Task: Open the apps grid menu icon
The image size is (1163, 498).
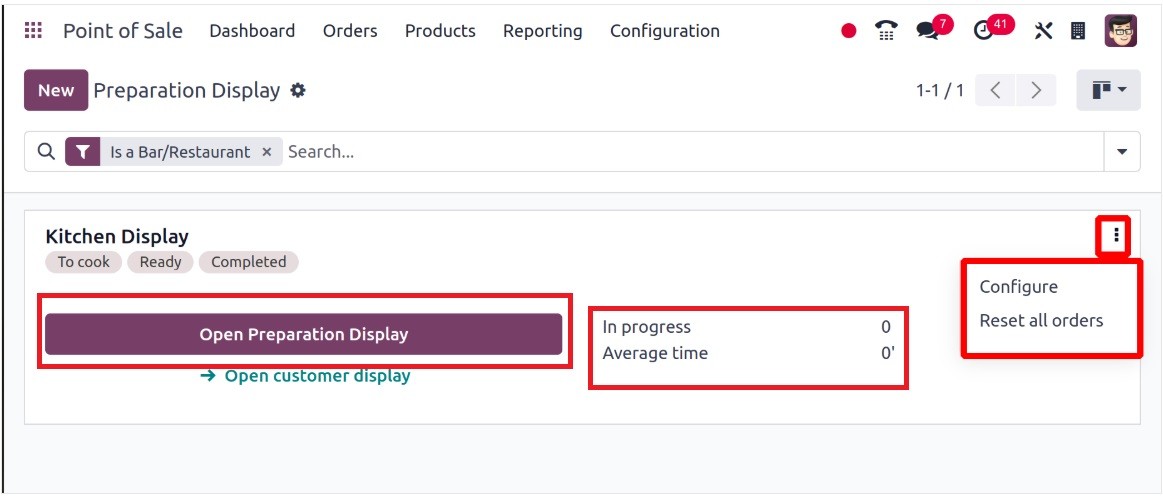Action: (33, 31)
